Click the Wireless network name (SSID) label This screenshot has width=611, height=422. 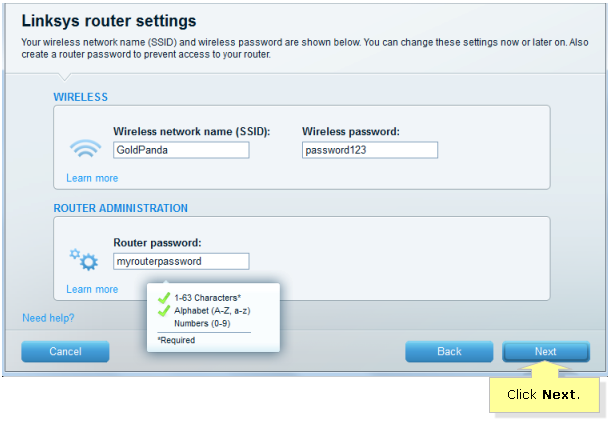(x=191, y=131)
